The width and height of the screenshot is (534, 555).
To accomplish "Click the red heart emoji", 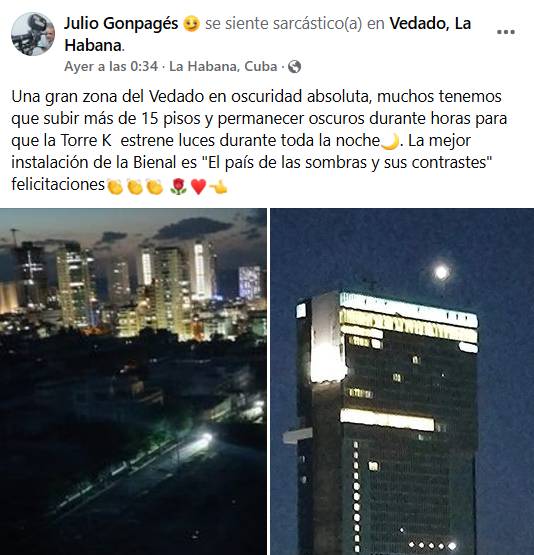I will tap(199, 186).
